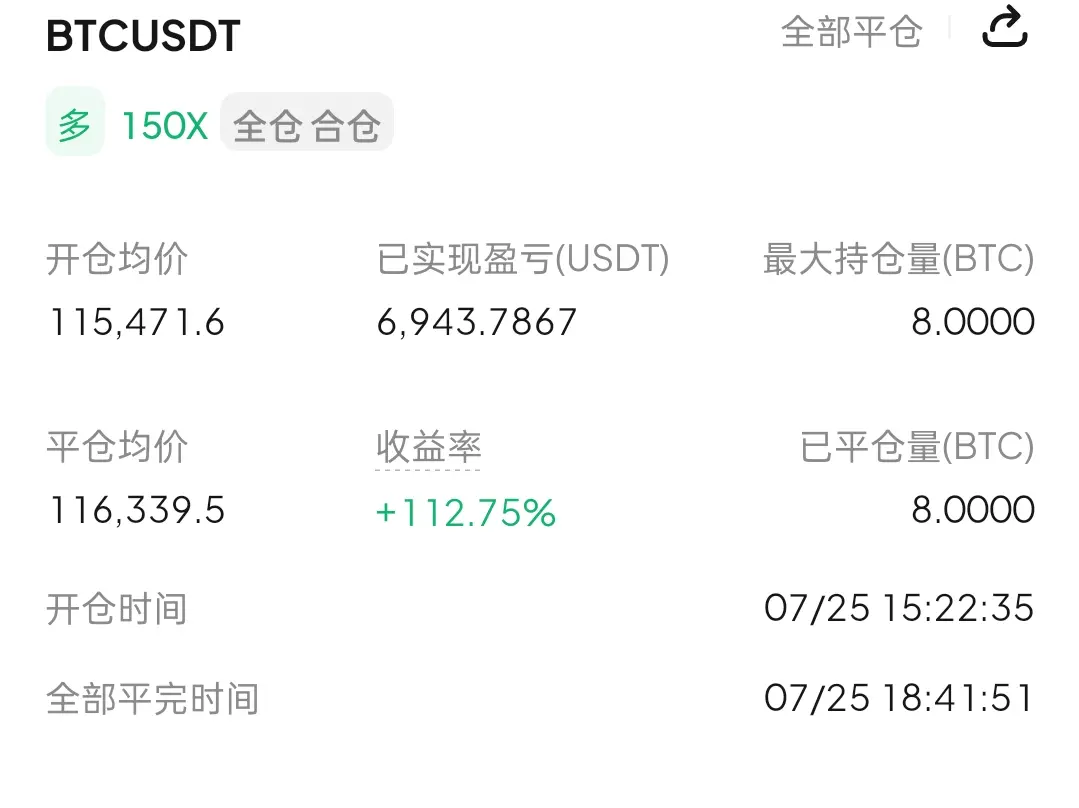The width and height of the screenshot is (1079, 808).
Task: Select the 150X leverage label
Action: point(164,126)
